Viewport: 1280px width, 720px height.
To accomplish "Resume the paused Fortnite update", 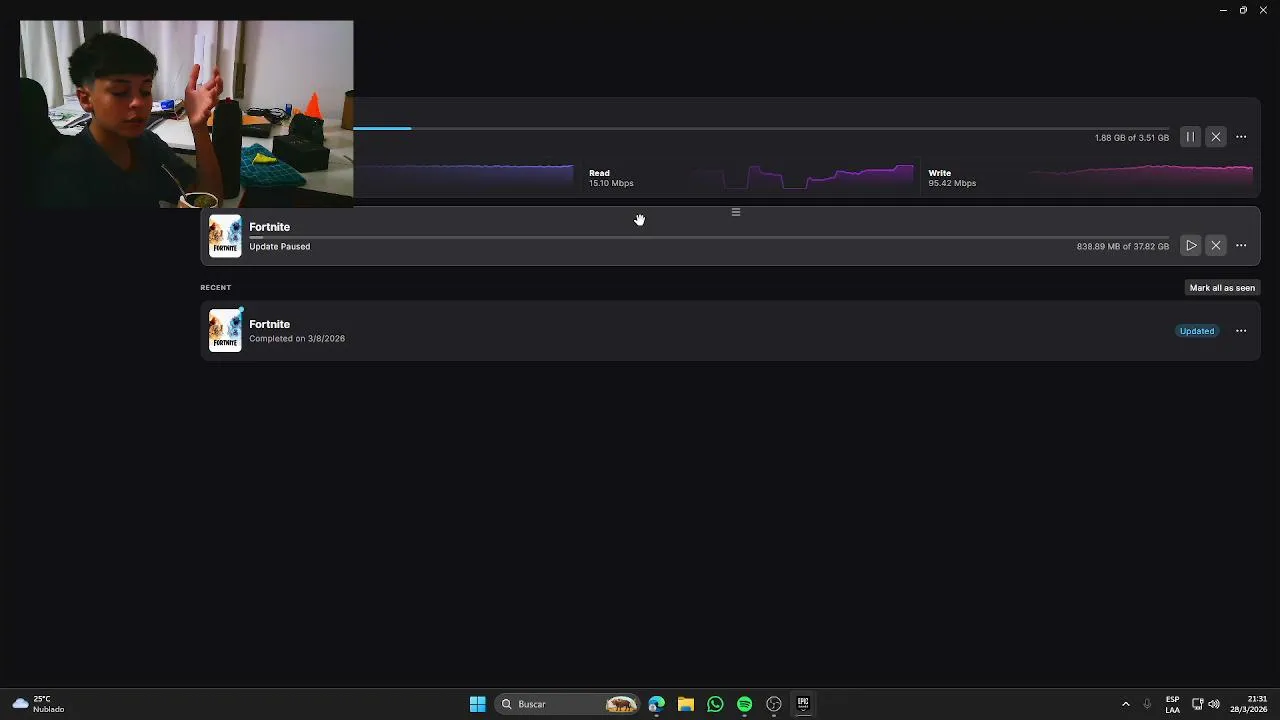I will click(x=1191, y=246).
